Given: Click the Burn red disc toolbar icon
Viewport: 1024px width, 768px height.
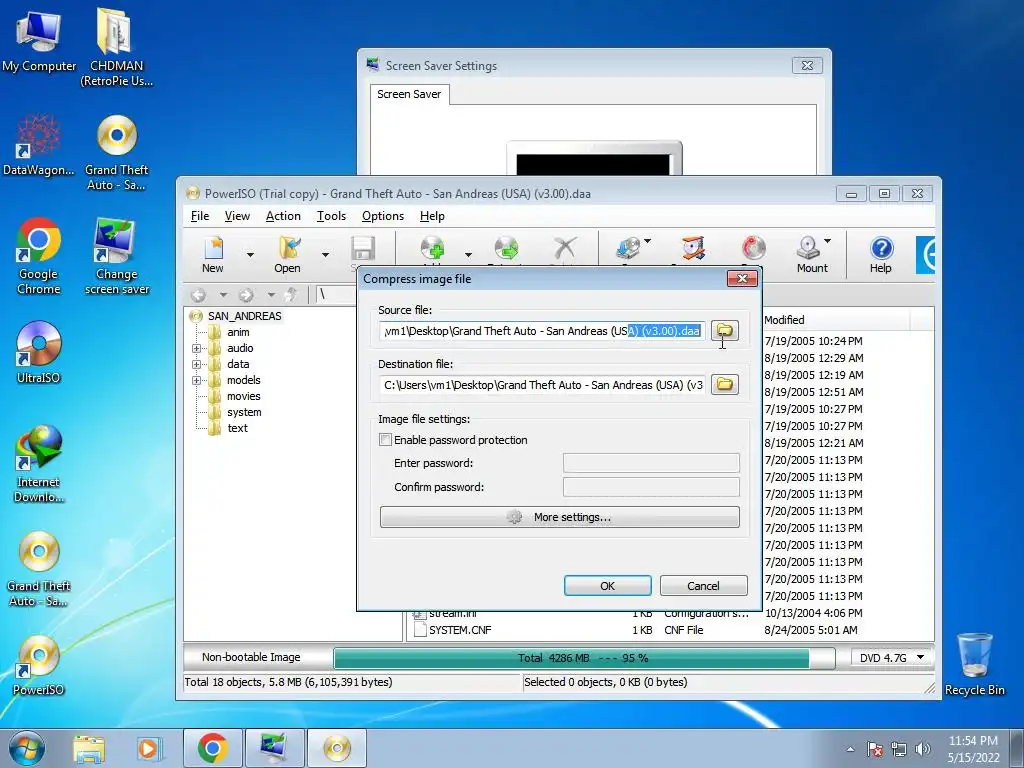Looking at the screenshot, I should [754, 249].
